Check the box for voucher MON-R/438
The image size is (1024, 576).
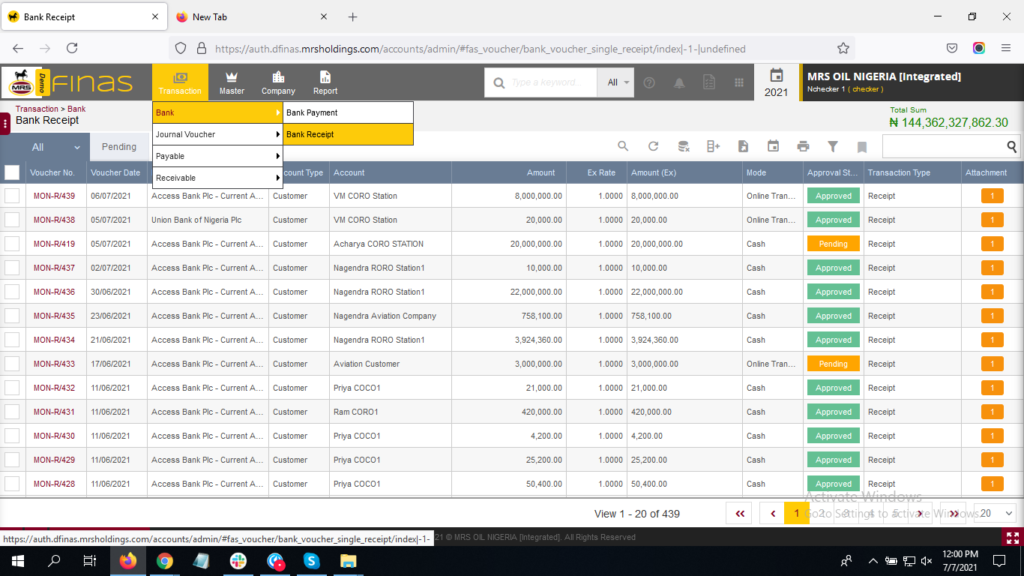click(12, 220)
